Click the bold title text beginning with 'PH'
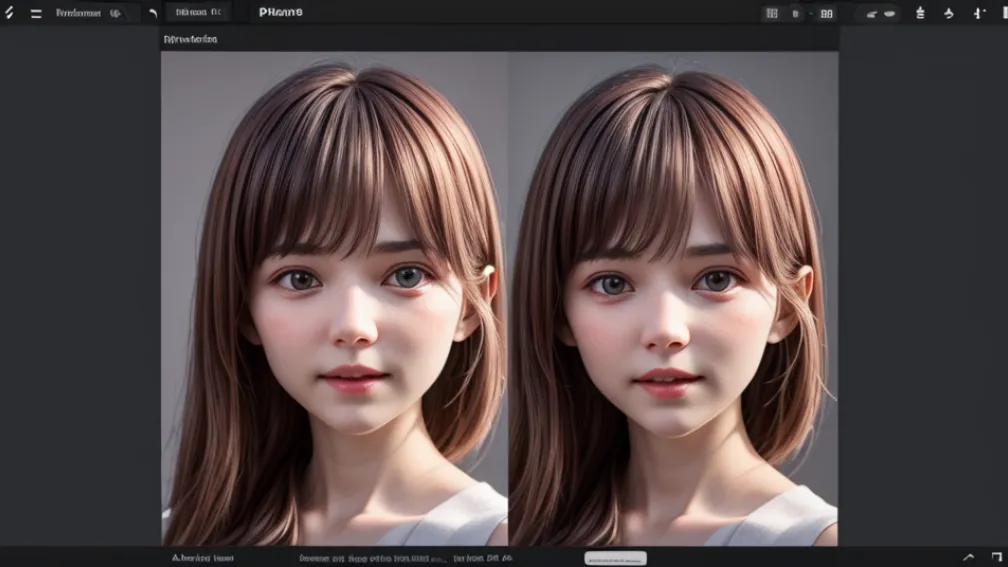The image size is (1008, 567). pos(280,12)
